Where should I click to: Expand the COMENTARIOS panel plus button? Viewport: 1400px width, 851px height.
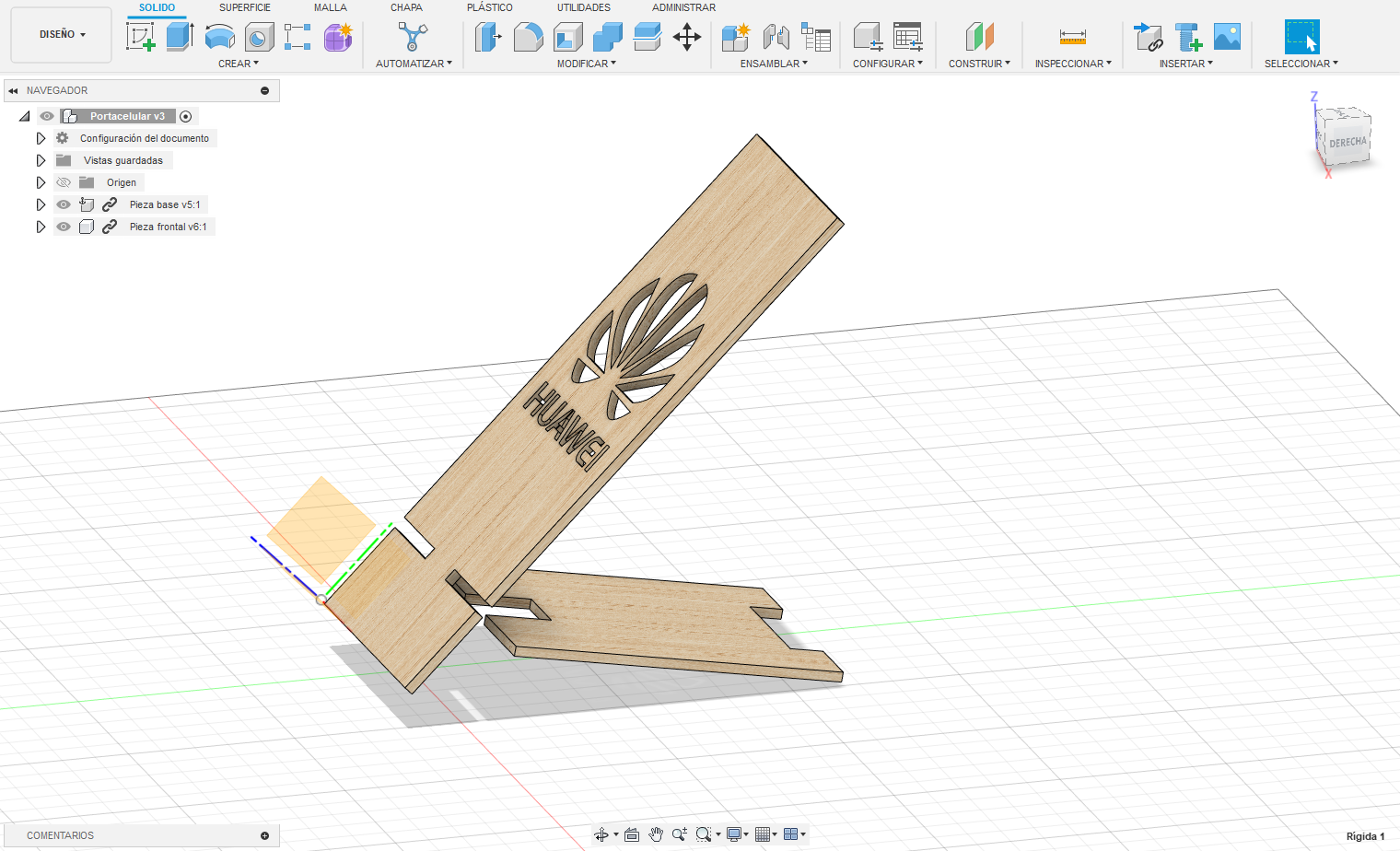tap(265, 835)
